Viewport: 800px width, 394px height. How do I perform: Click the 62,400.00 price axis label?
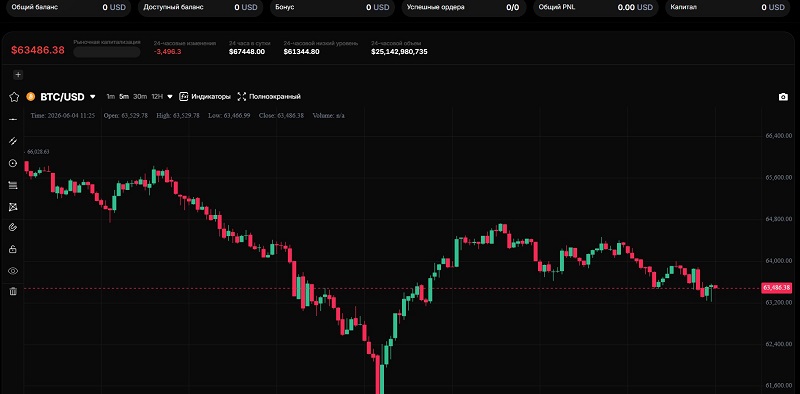click(779, 344)
